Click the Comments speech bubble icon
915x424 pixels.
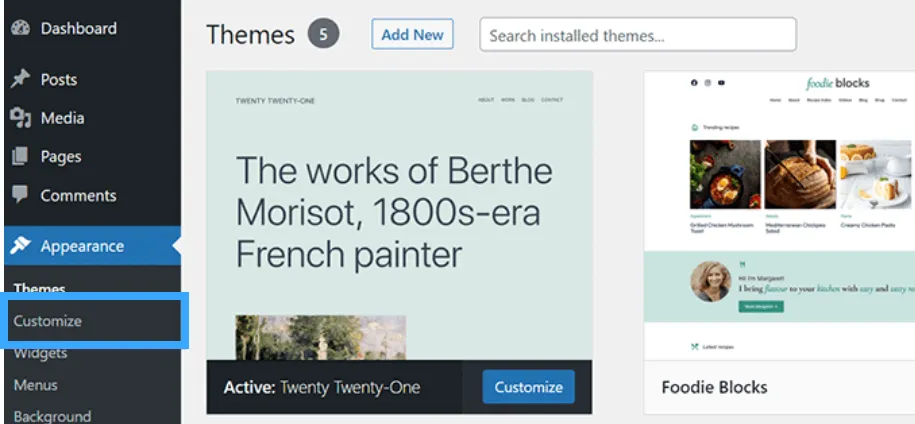point(20,195)
